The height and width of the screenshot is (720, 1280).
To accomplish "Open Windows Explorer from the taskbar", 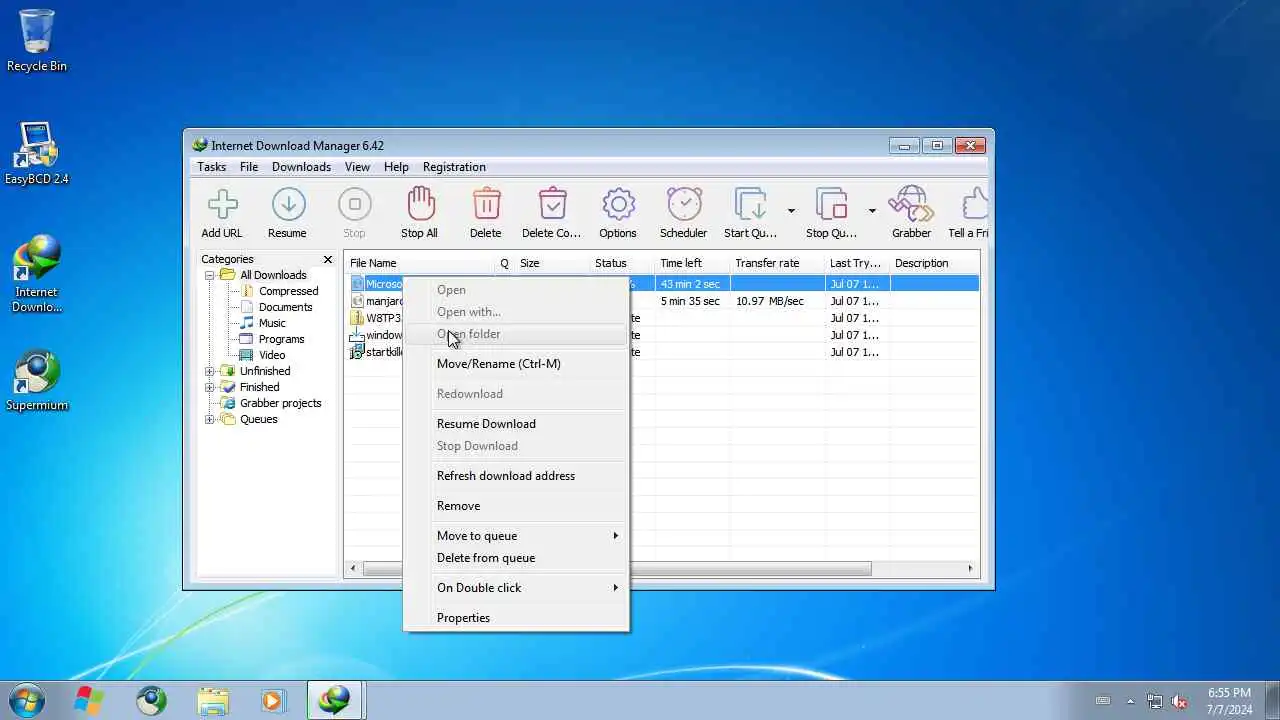I will pyautogui.click(x=213, y=700).
